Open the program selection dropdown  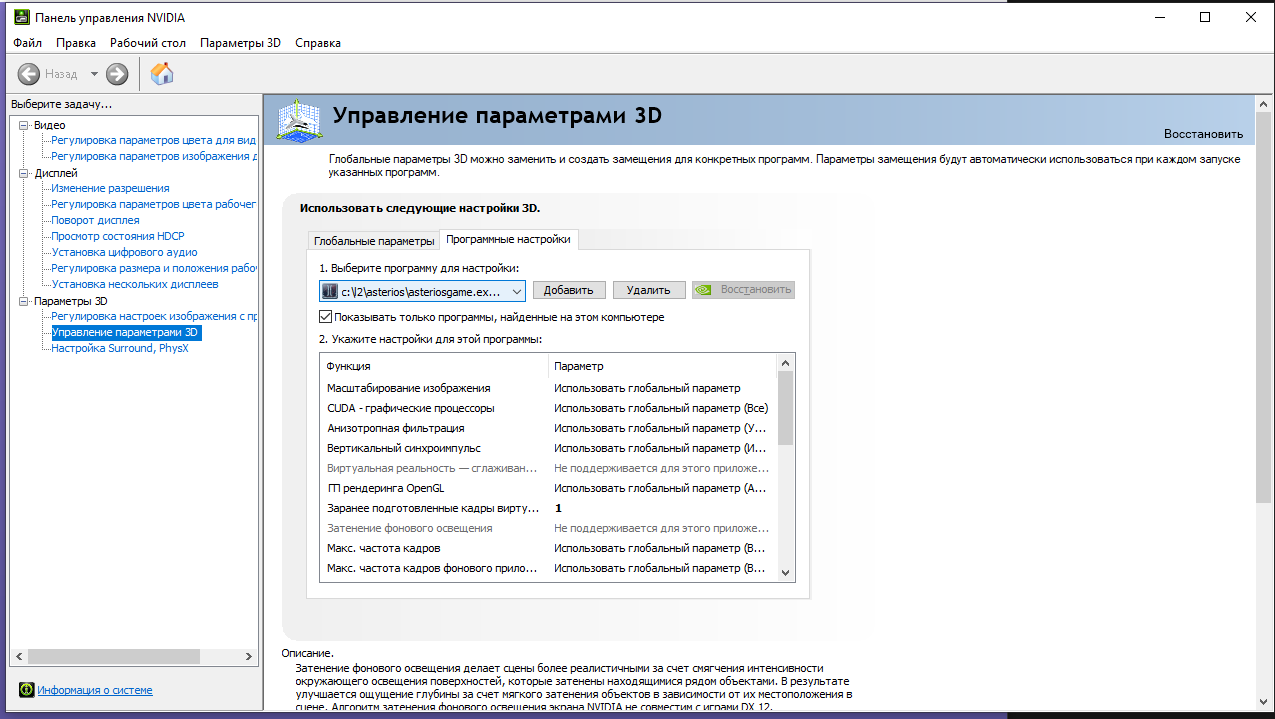point(516,290)
